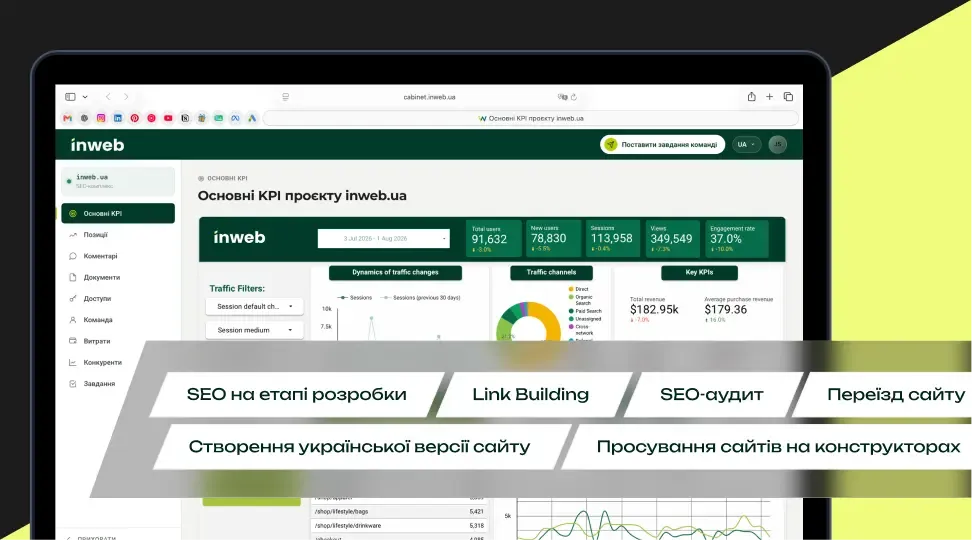Click the Views 349,549 card
The height and width of the screenshot is (540, 972).
pos(673,239)
